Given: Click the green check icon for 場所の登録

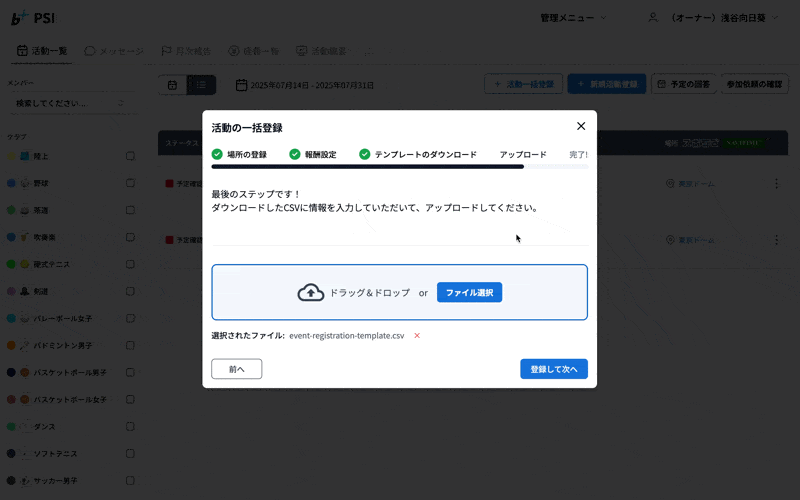Looking at the screenshot, I should click(x=217, y=155).
